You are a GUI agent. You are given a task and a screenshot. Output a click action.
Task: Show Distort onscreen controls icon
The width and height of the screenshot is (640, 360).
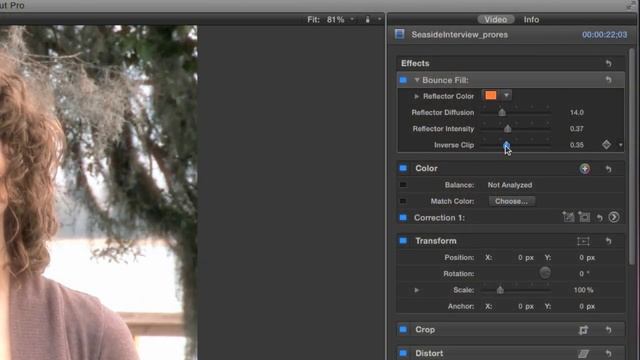(x=583, y=353)
